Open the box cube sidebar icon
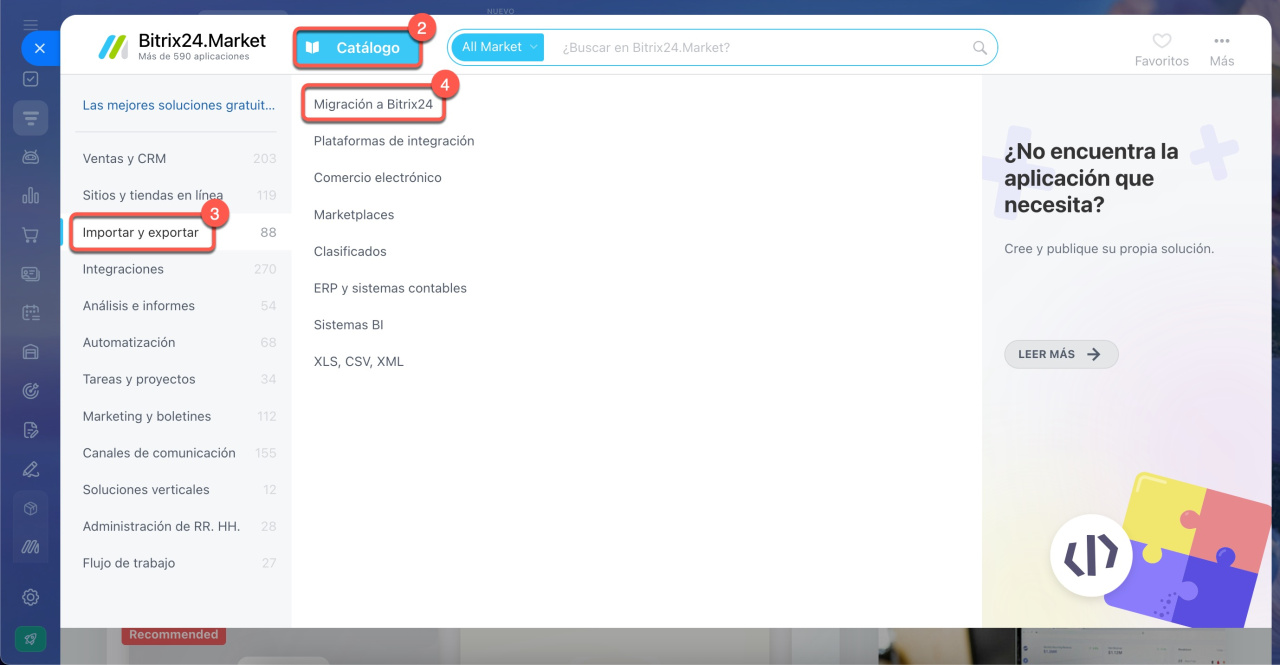The width and height of the screenshot is (1280, 665). pos(31,508)
